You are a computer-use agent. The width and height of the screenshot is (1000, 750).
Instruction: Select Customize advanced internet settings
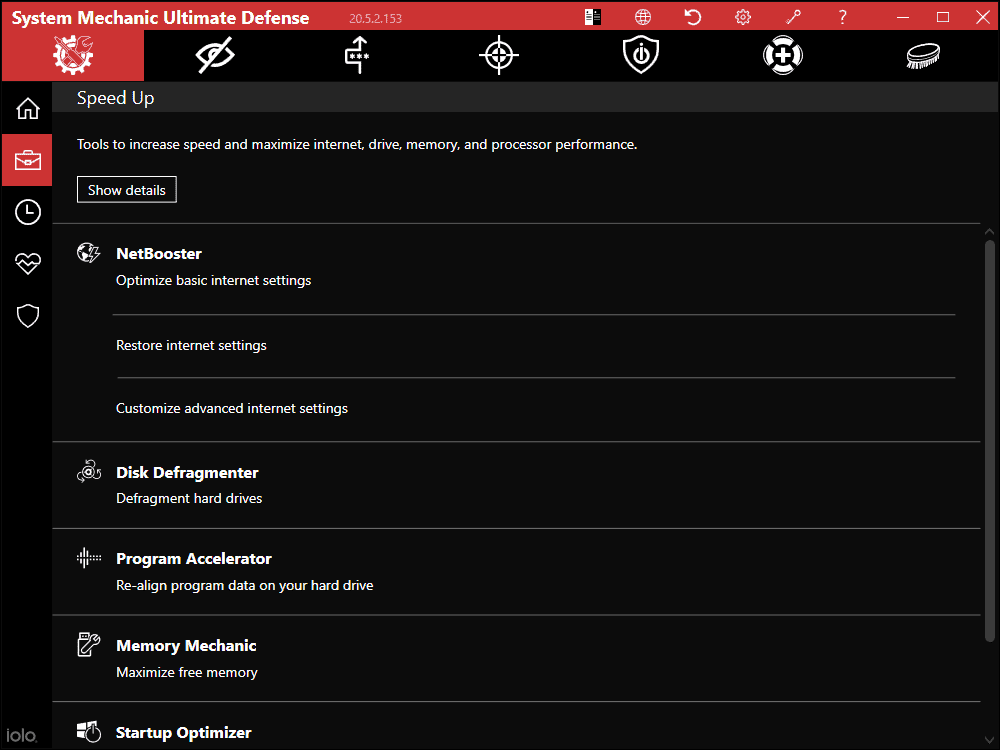point(231,408)
